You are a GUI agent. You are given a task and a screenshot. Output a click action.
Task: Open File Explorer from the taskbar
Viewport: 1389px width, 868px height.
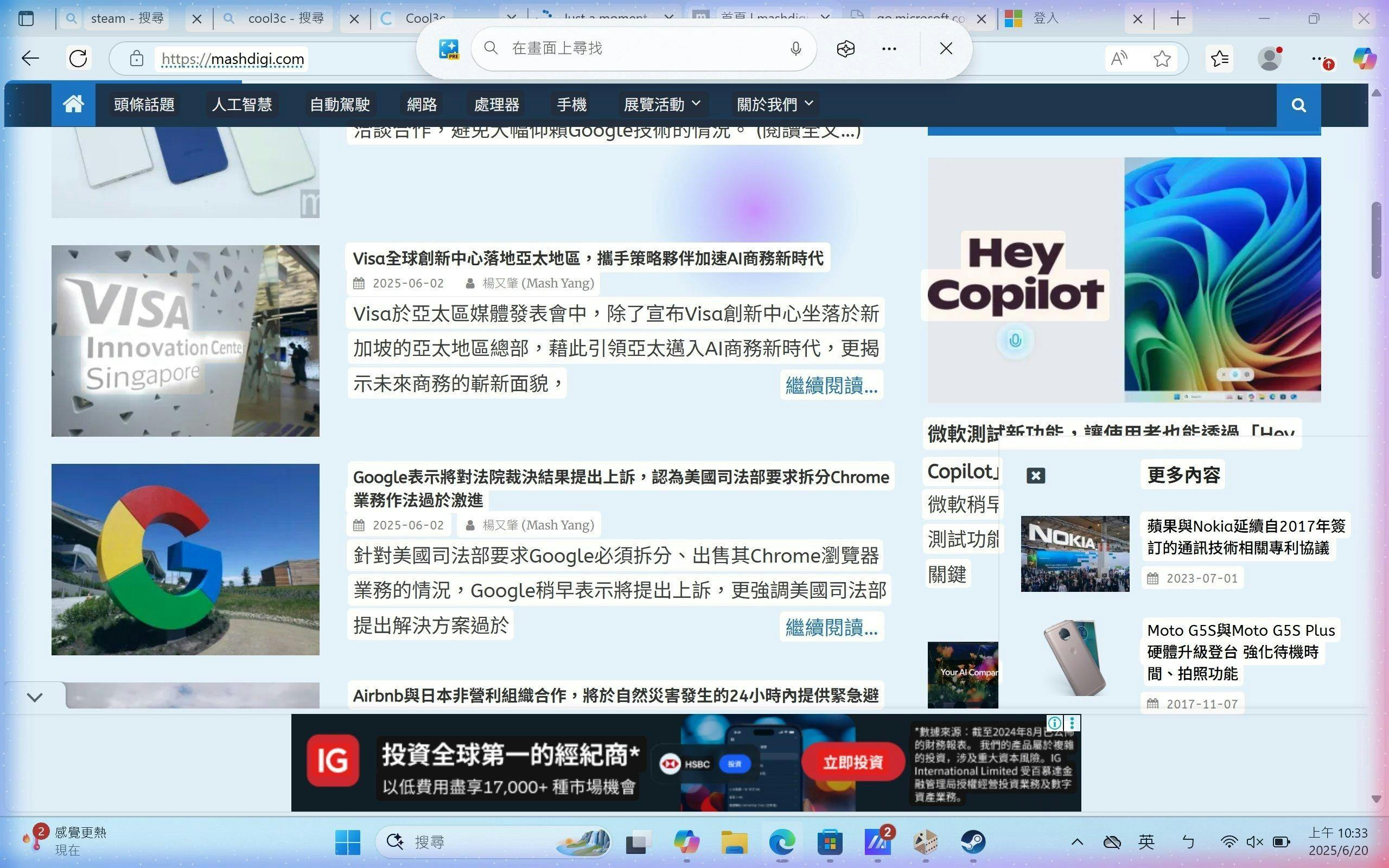(x=734, y=842)
